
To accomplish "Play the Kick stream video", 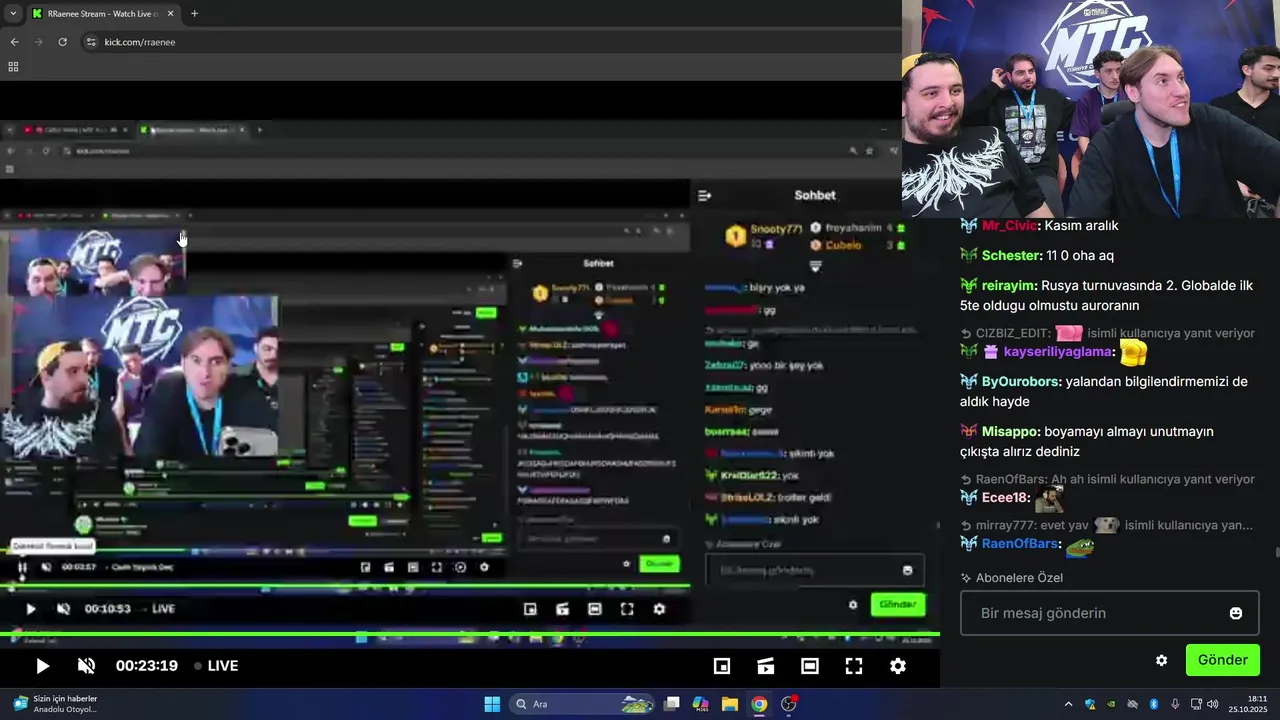I will coord(42,666).
